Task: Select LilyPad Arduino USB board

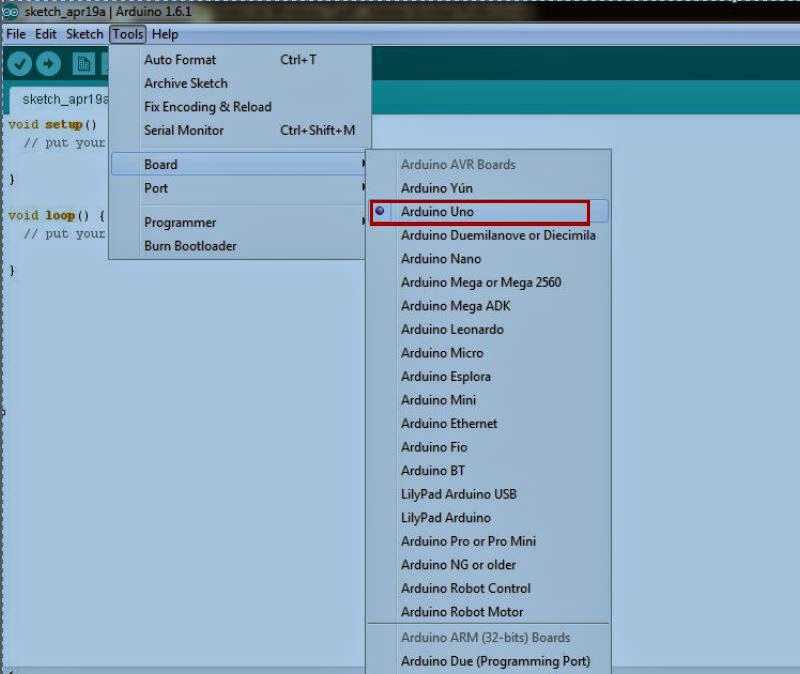Action: (x=489, y=494)
